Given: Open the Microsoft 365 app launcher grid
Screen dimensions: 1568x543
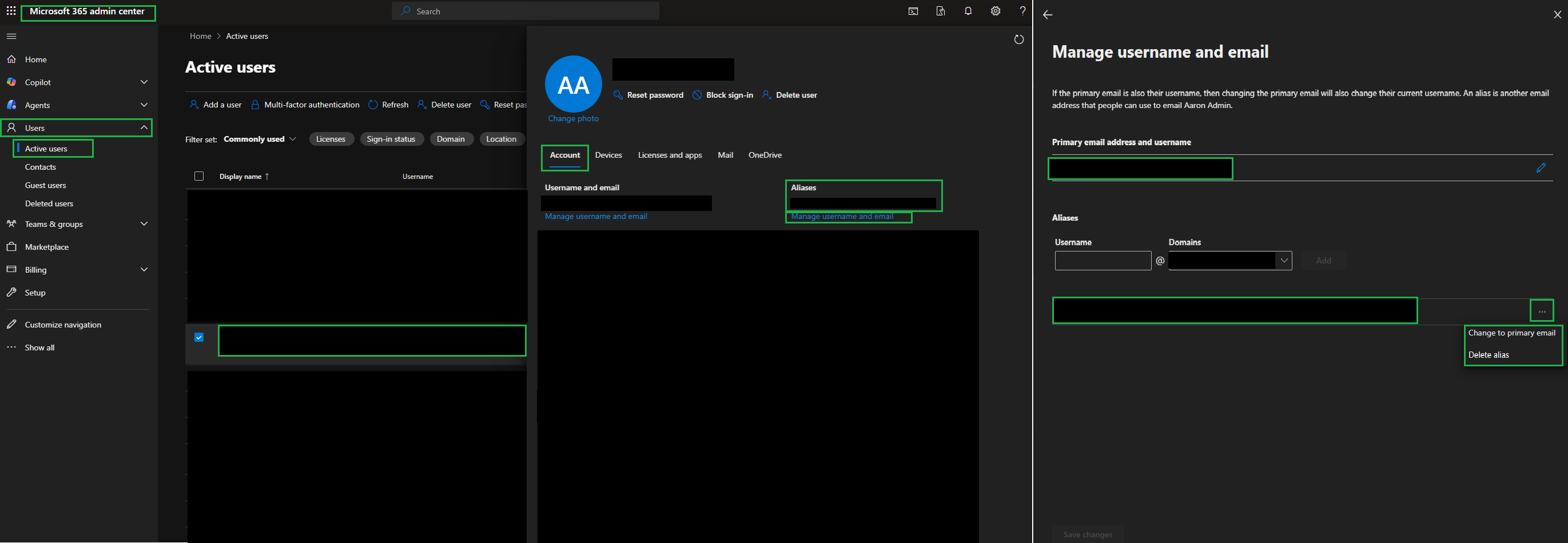Looking at the screenshot, I should click(x=10, y=11).
